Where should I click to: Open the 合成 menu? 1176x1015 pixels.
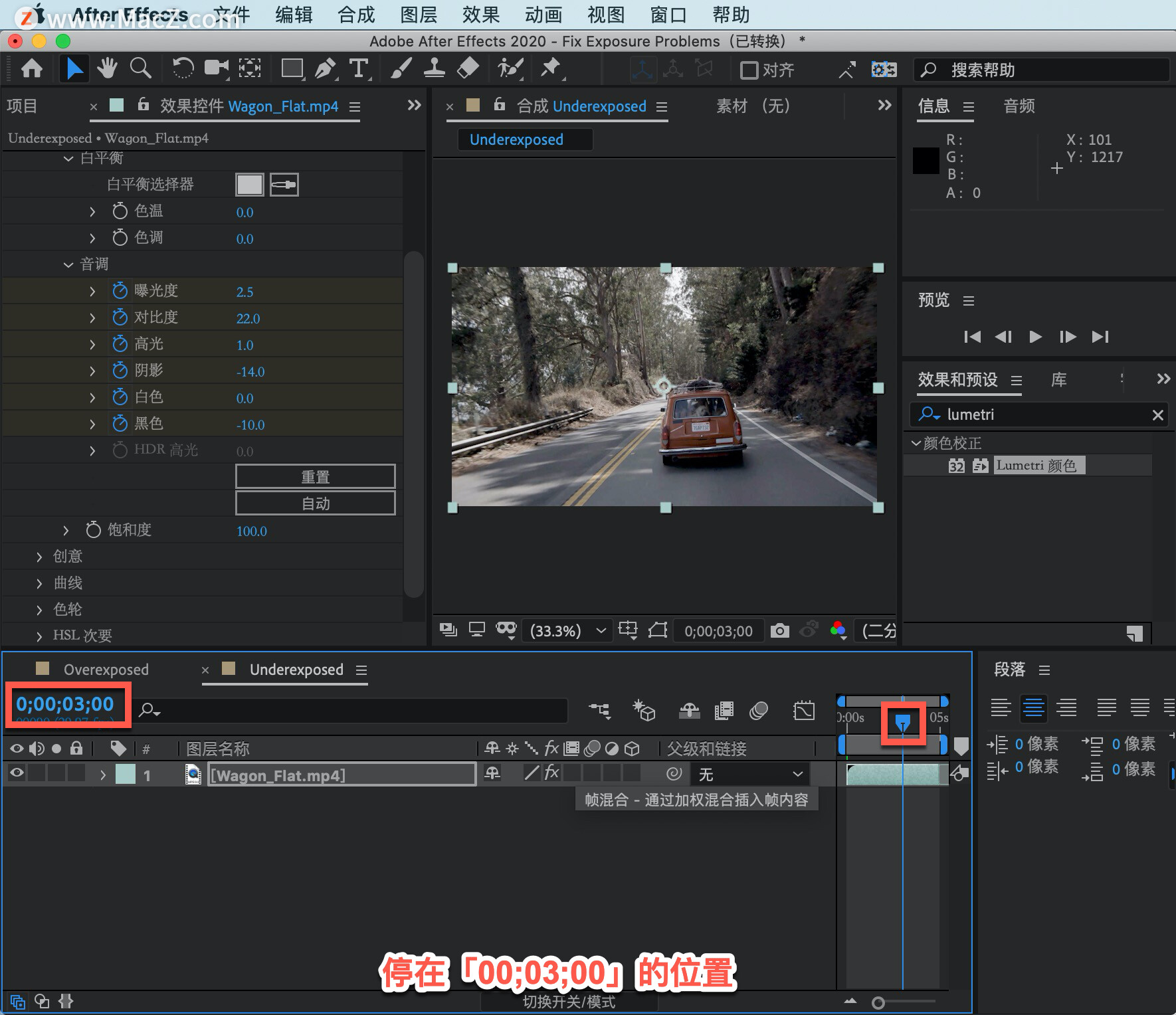click(356, 15)
